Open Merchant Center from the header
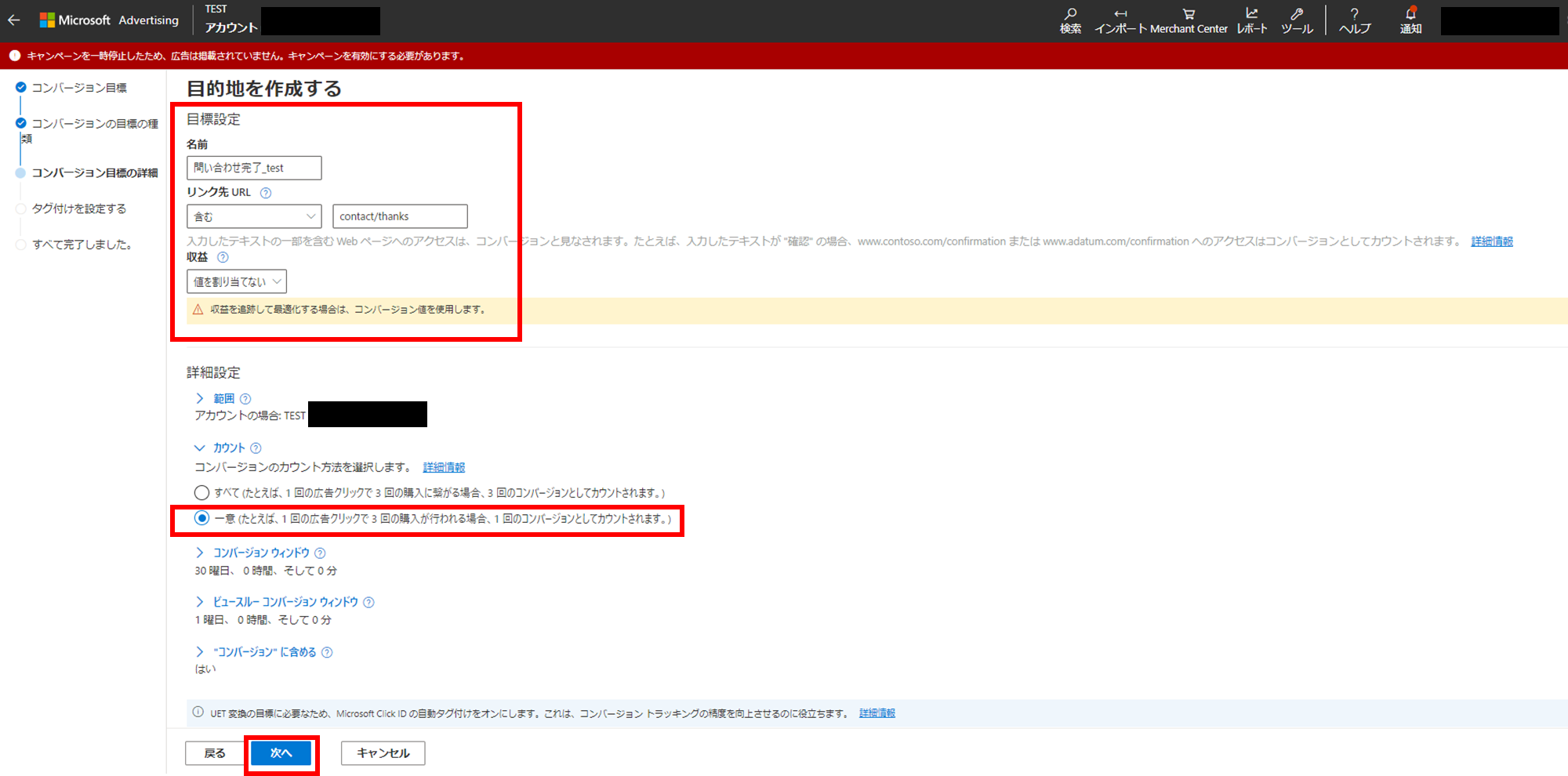Image resolution: width=1568 pixels, height=776 pixels. click(x=1189, y=20)
